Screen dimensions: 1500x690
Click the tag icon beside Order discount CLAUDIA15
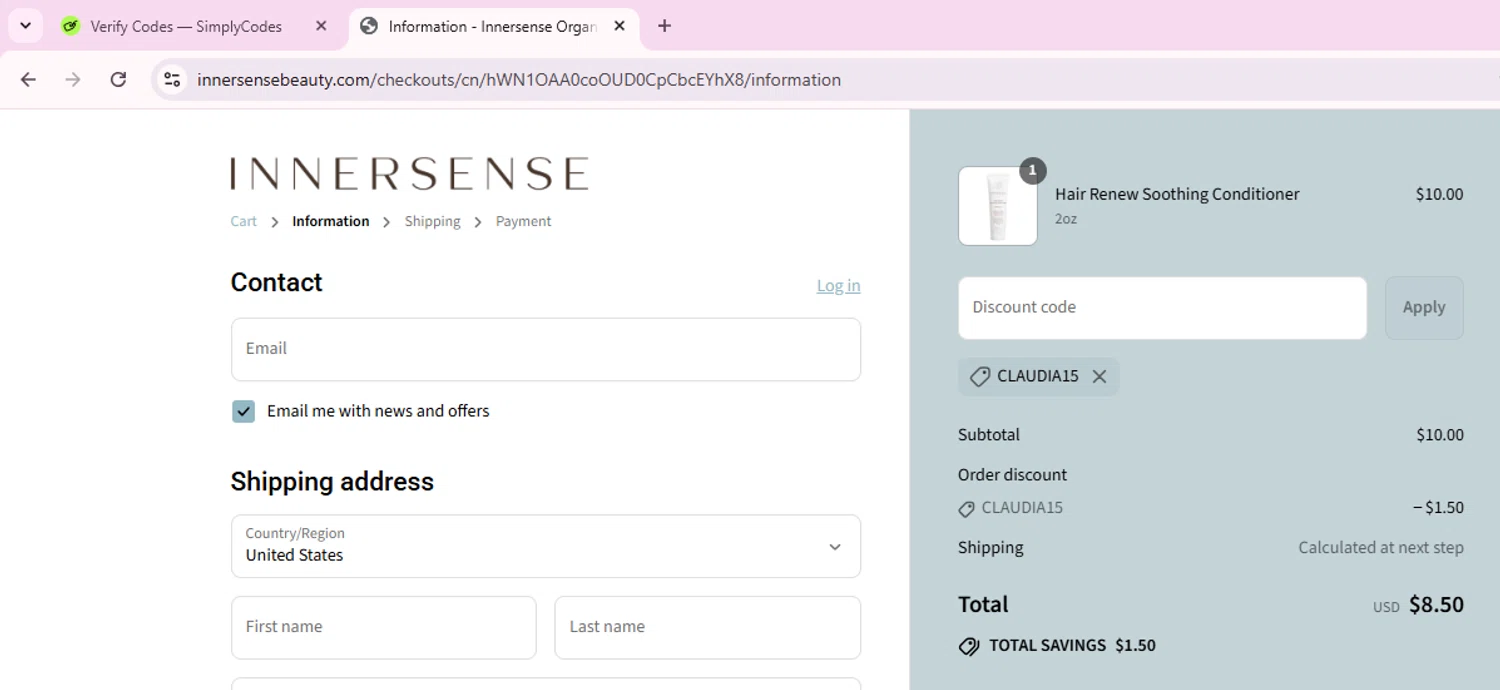966,509
